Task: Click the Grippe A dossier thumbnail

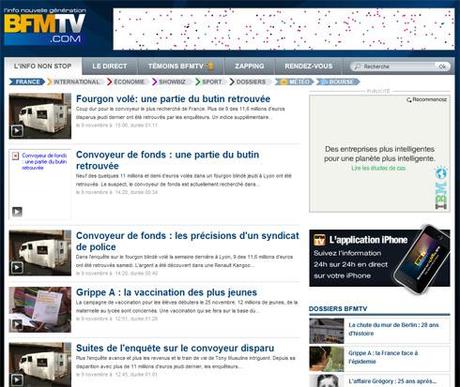Action: pos(326,359)
